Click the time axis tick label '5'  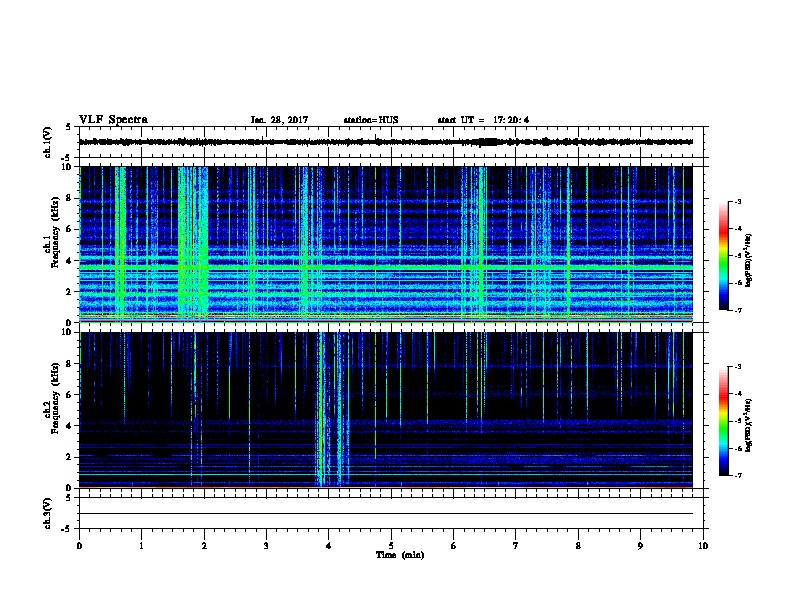[x=391, y=546]
